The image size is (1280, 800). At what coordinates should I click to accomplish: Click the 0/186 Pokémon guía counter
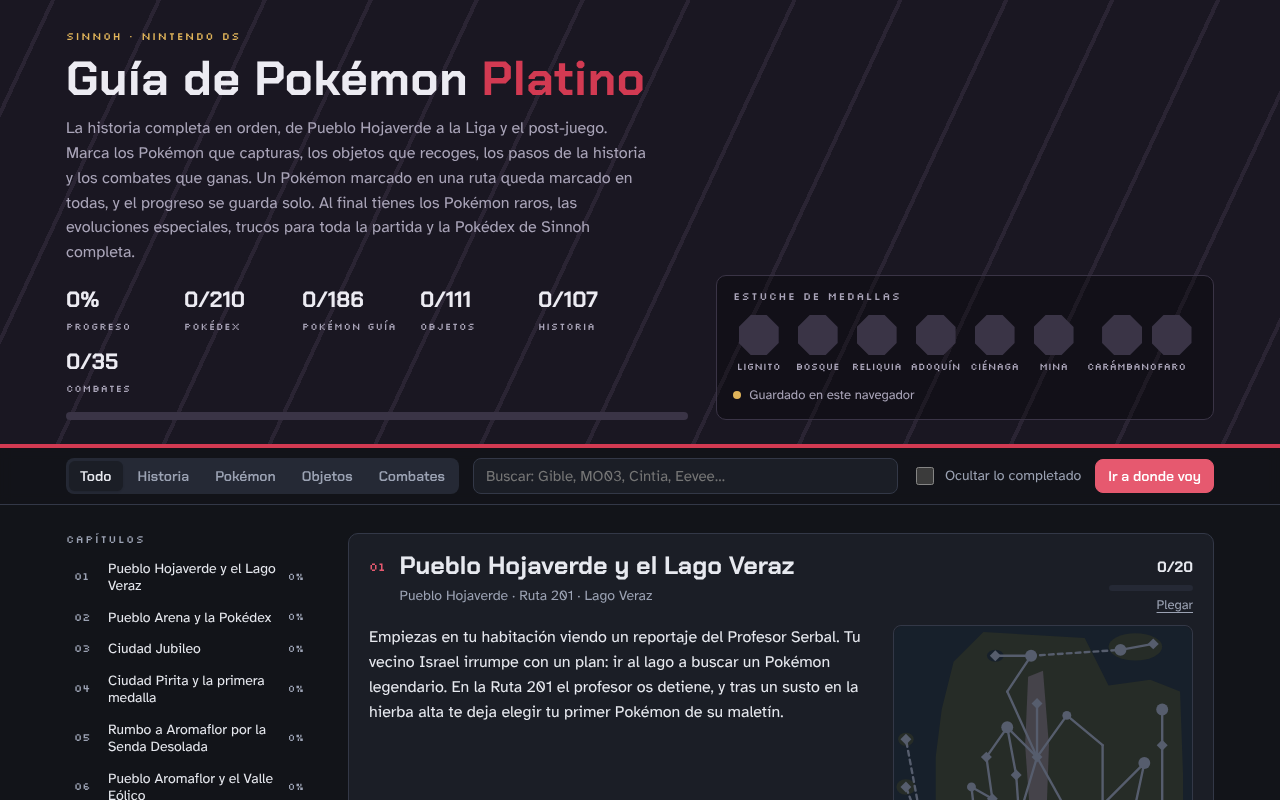coord(349,309)
